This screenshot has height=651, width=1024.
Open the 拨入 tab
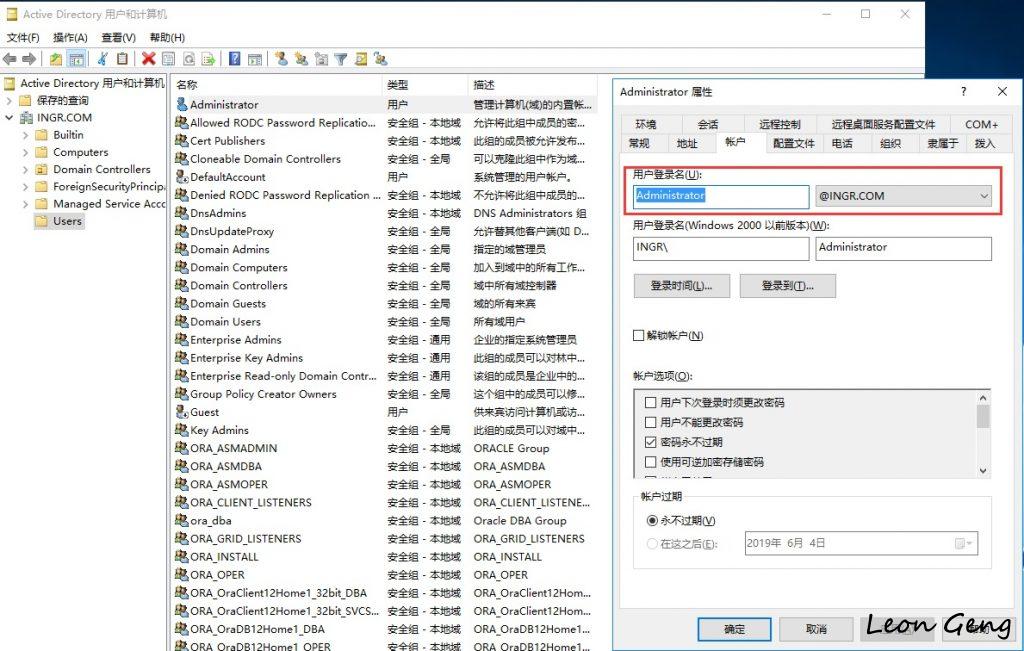tap(984, 143)
